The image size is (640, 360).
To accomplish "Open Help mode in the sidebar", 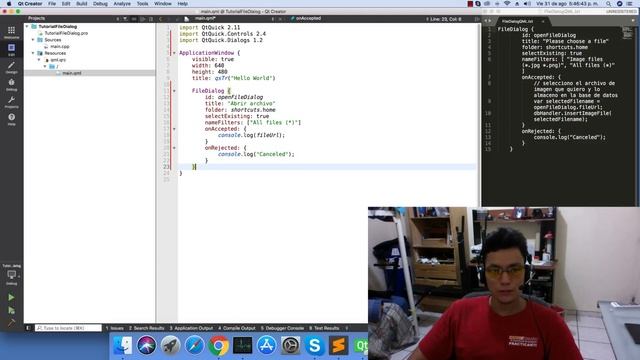I will point(11,119).
